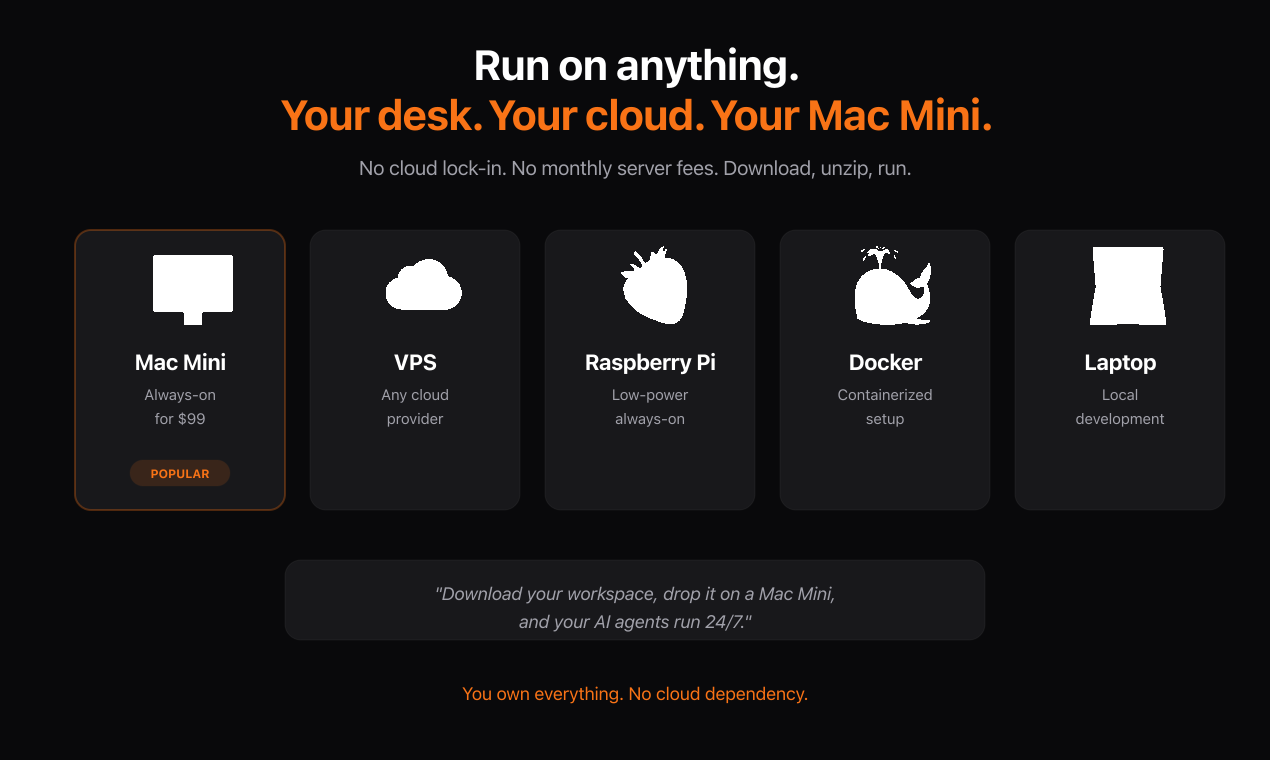Click 'You own everything. No cloud dependency.'
The width and height of the screenshot is (1270, 760).
[635, 693]
